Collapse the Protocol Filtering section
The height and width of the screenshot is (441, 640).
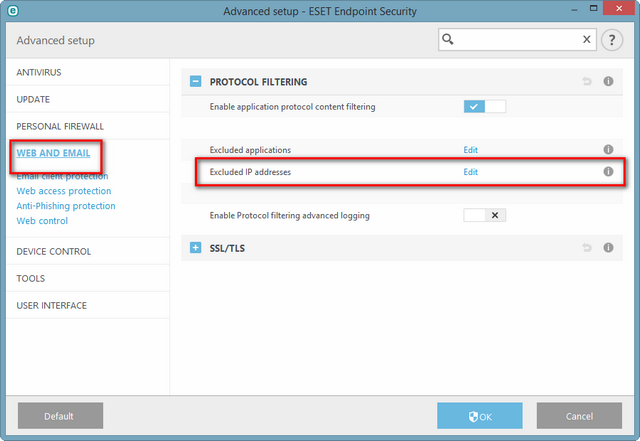196,81
